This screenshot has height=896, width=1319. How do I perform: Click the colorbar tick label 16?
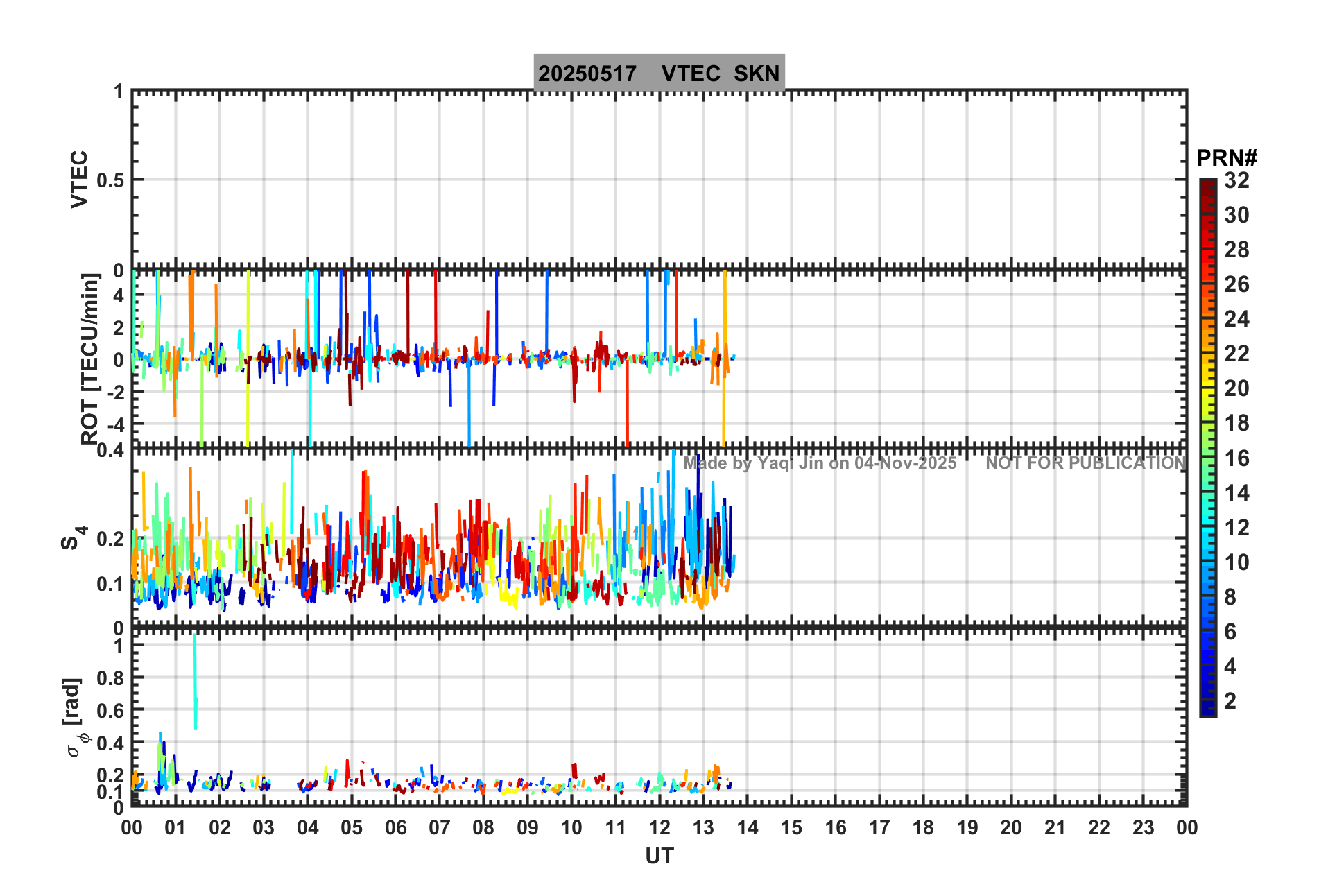(1236, 458)
